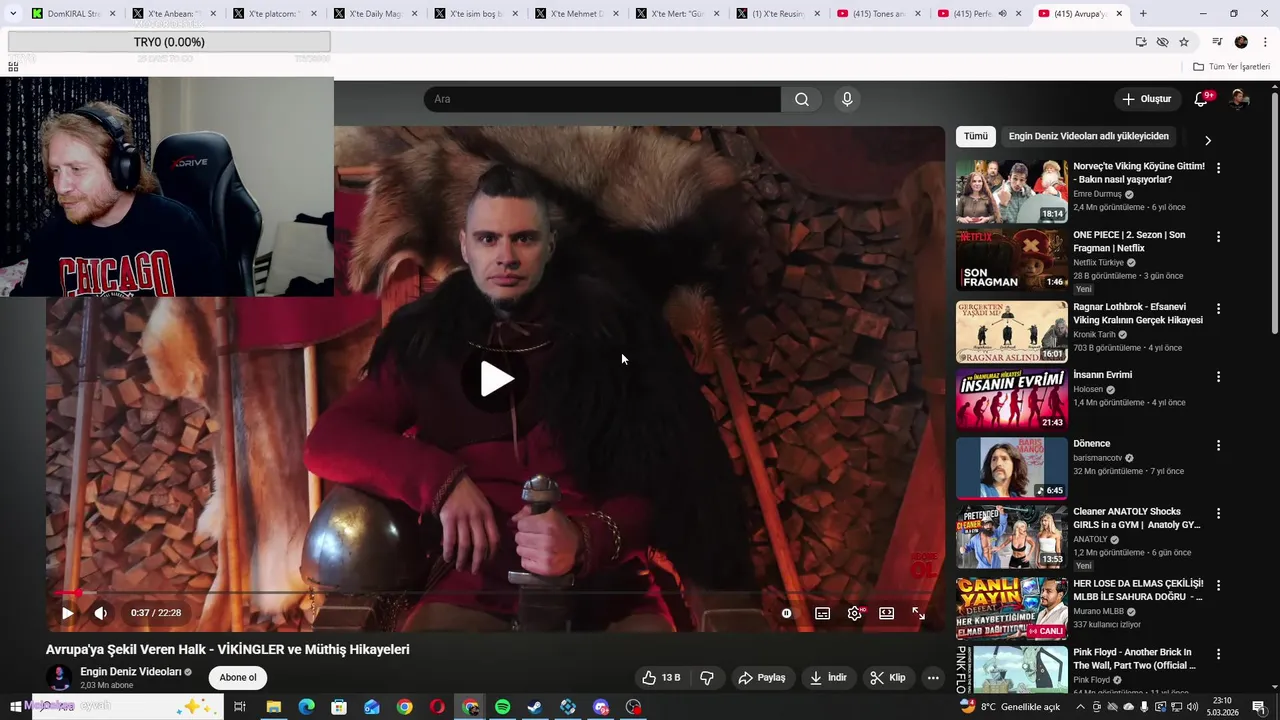
Task: Open options for Dönence video
Action: pos(1218,446)
